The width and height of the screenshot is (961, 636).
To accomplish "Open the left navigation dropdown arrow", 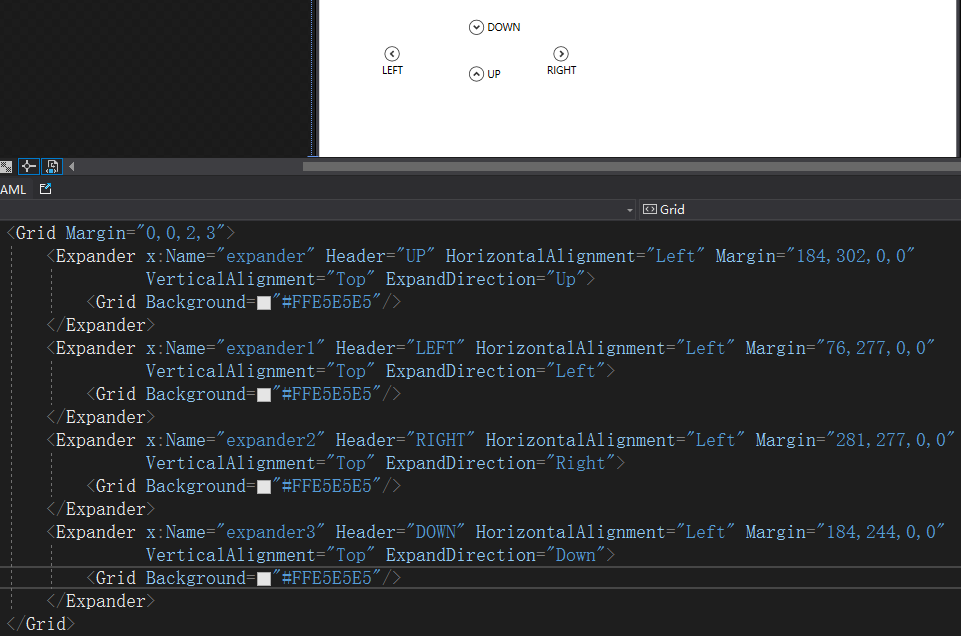I will (630, 210).
